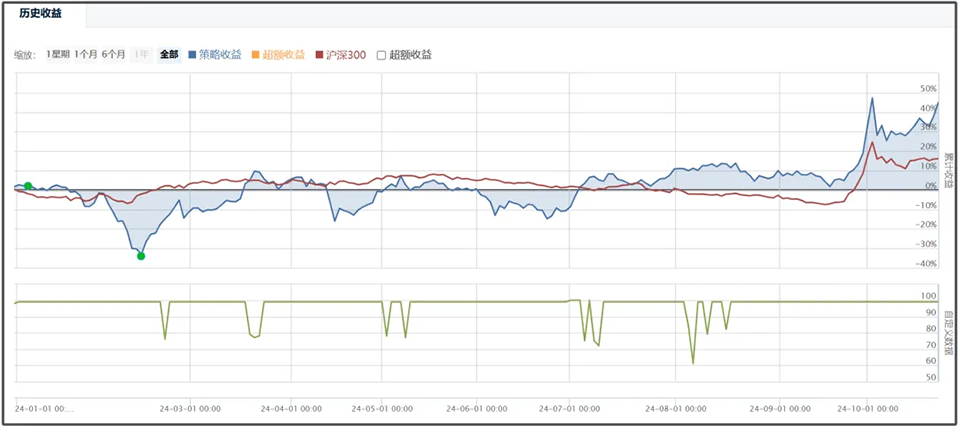Select the 1年 zoom option

pyautogui.click(x=141, y=55)
